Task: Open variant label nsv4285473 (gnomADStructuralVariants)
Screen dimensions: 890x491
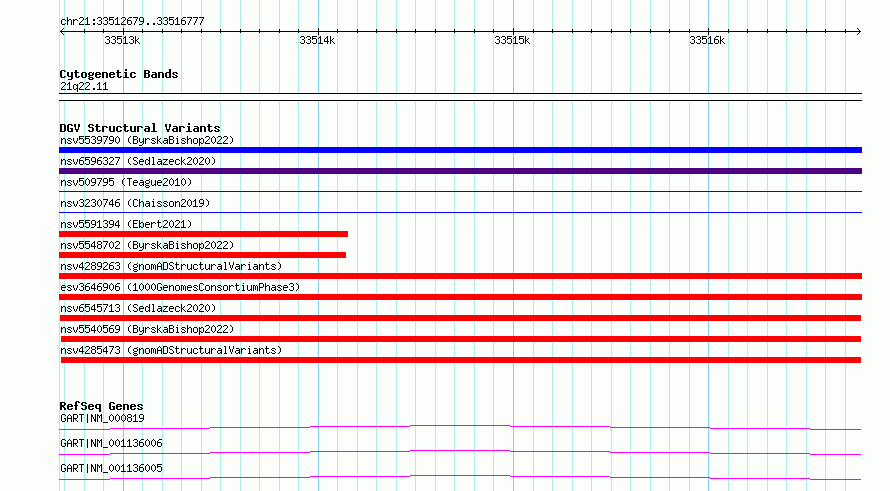Action: 171,350
